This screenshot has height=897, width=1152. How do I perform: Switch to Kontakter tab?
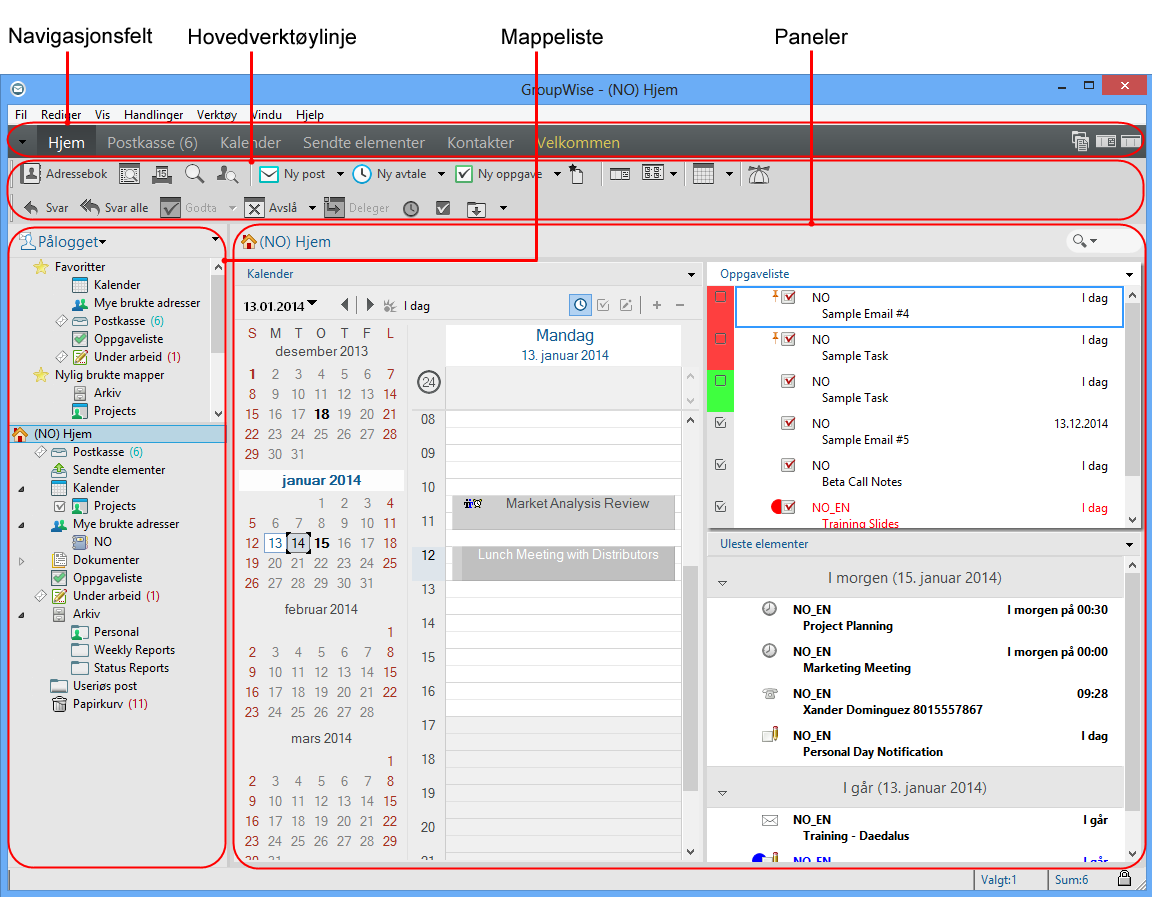[480, 143]
